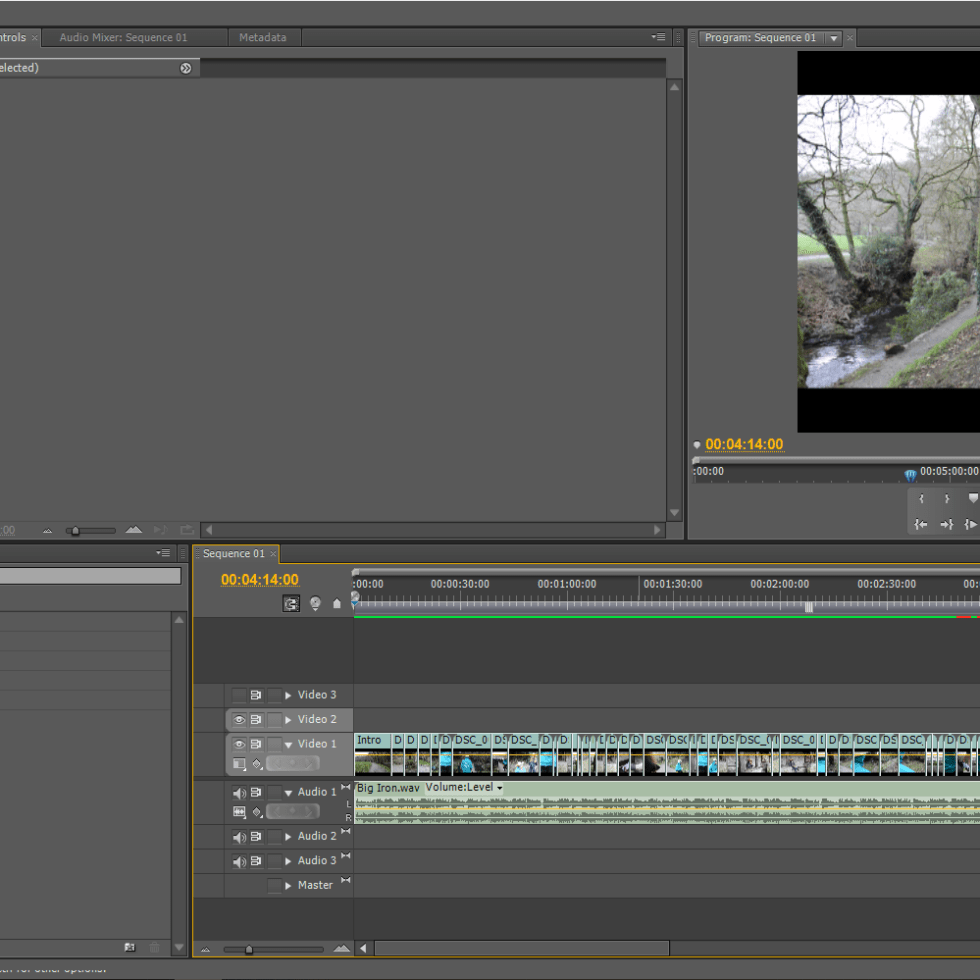Open the Volume:Level dropdown on Big Iron.wav
Image resolution: width=980 pixels, height=980 pixels.
464,788
